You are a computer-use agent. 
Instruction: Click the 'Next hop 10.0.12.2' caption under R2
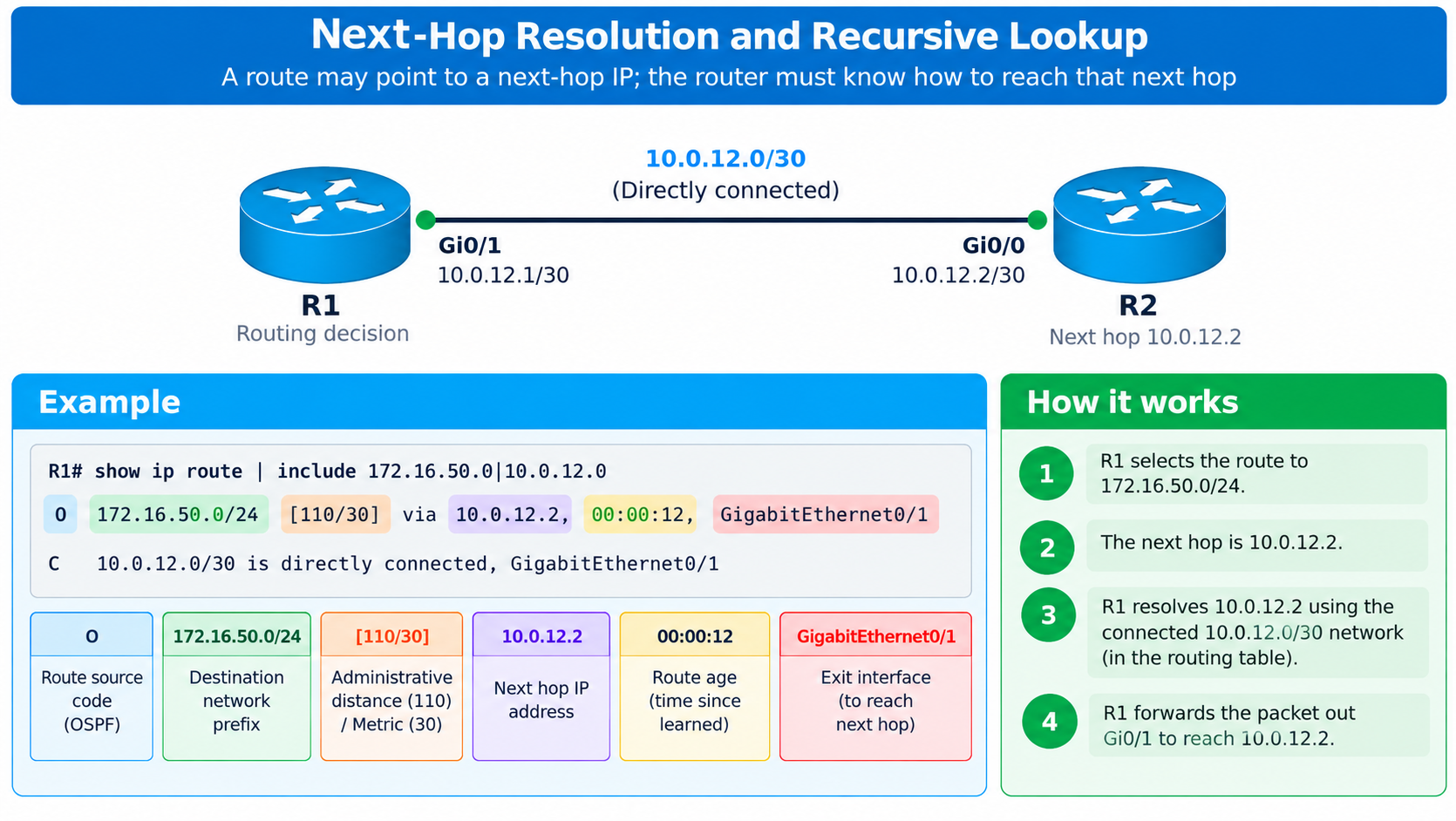pos(1145,337)
